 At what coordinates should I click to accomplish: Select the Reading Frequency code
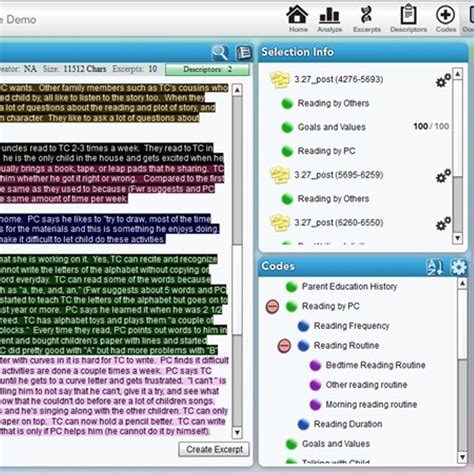(x=352, y=326)
